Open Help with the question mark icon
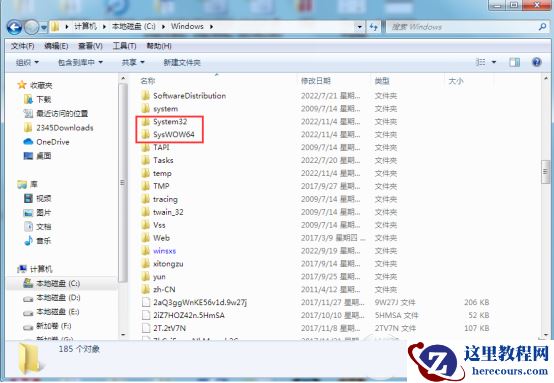The image size is (554, 383). [537, 62]
